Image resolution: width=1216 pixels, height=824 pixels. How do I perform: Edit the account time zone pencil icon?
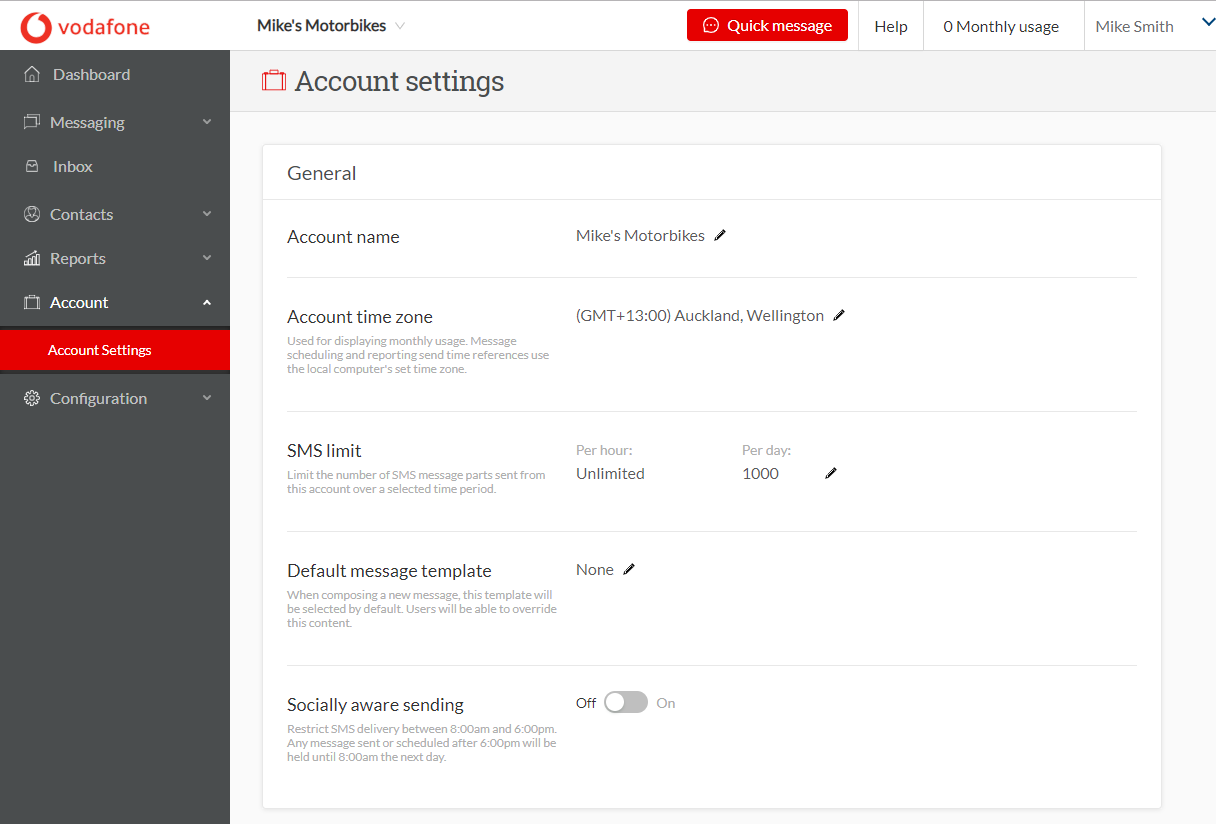point(839,315)
